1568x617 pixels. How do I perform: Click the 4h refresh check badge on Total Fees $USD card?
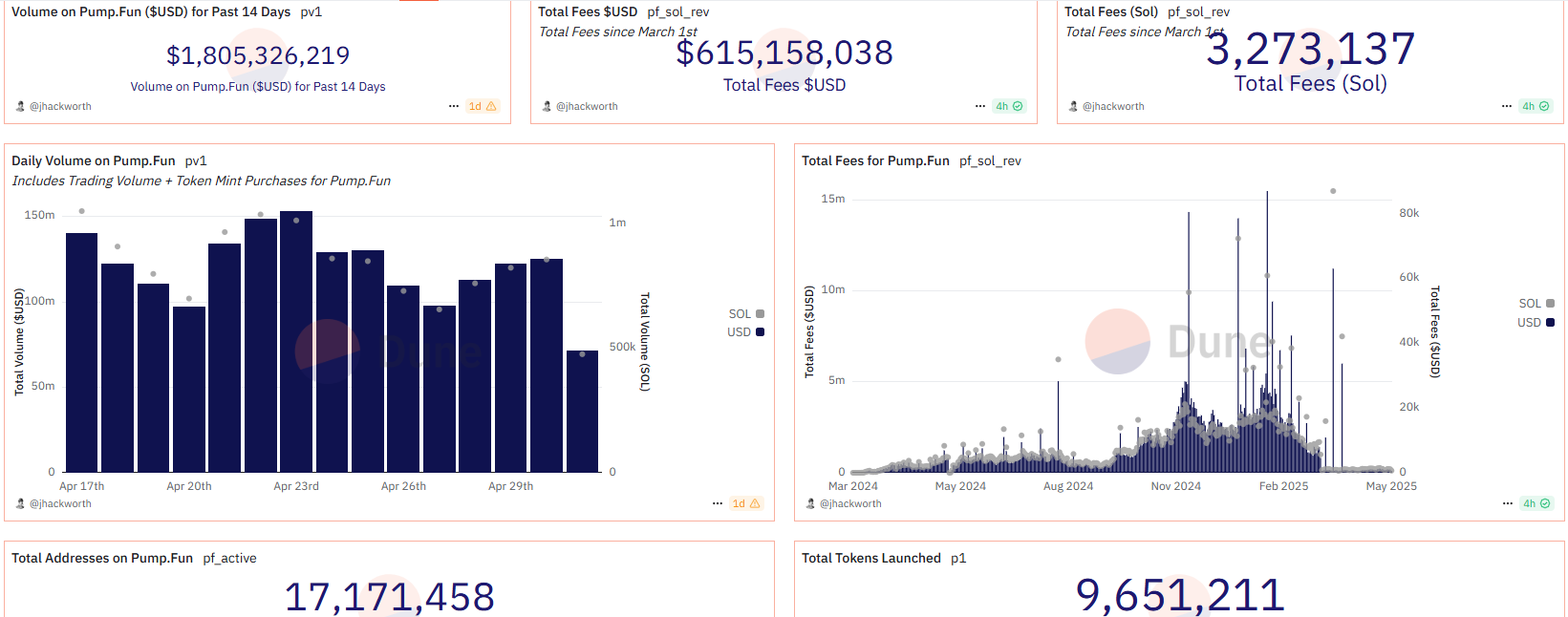(x=1008, y=106)
